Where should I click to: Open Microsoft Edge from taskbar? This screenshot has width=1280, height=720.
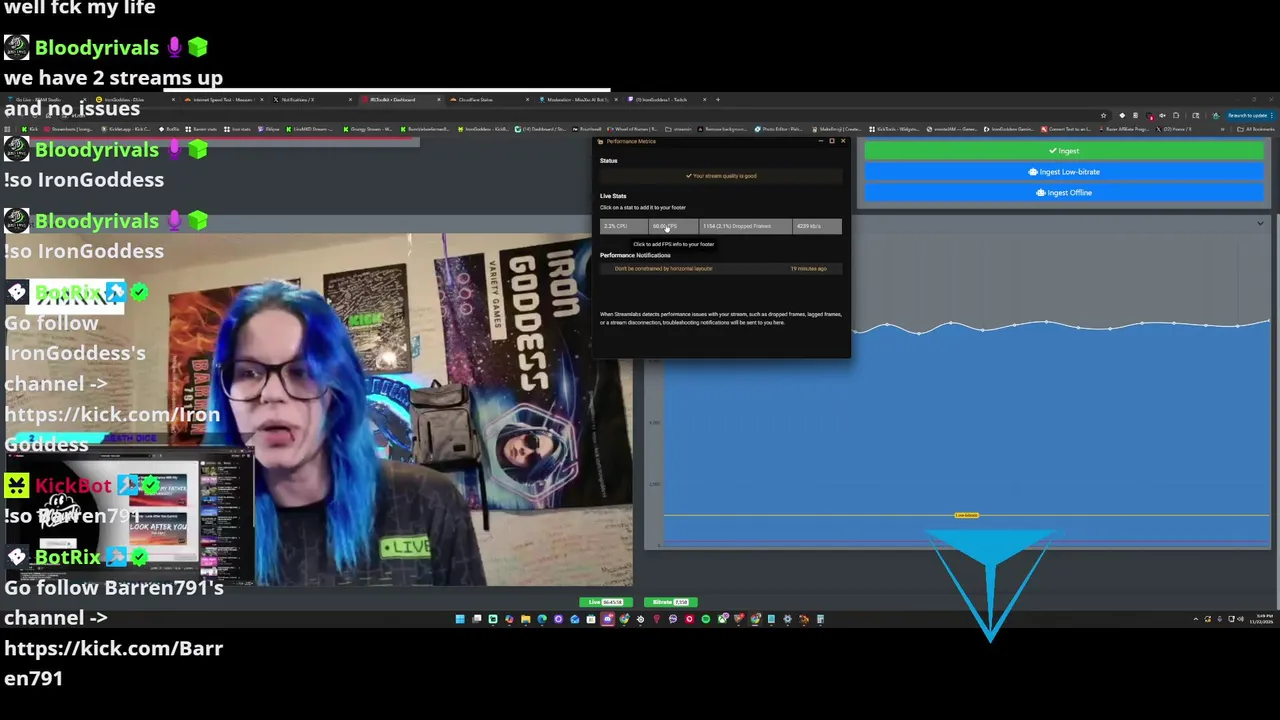(x=542, y=619)
